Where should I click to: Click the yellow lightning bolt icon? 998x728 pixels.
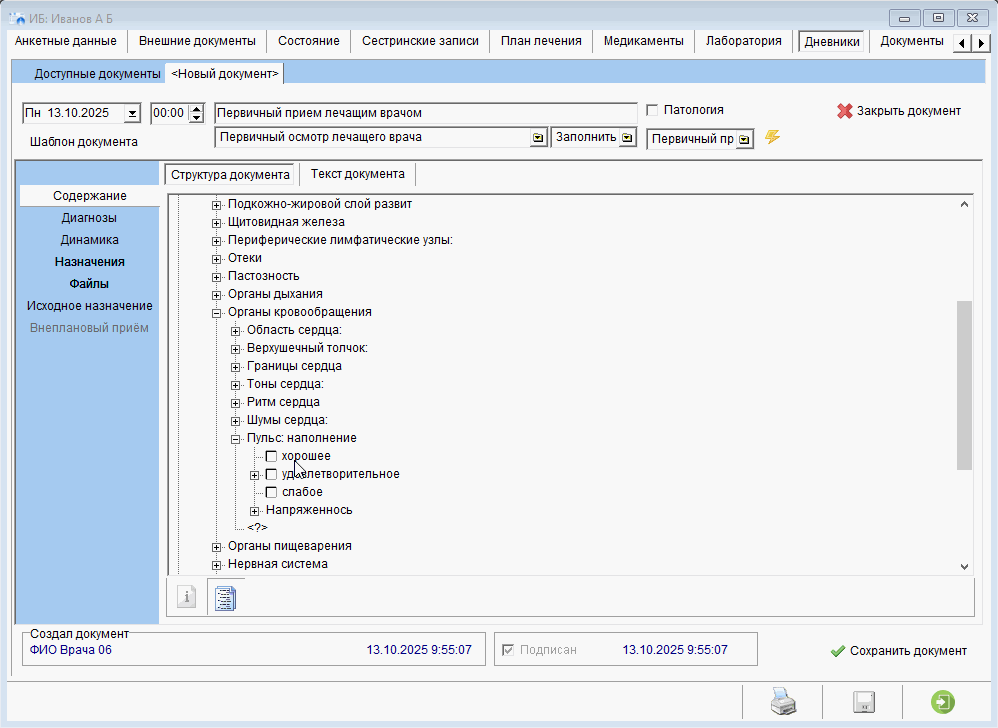tap(772, 137)
